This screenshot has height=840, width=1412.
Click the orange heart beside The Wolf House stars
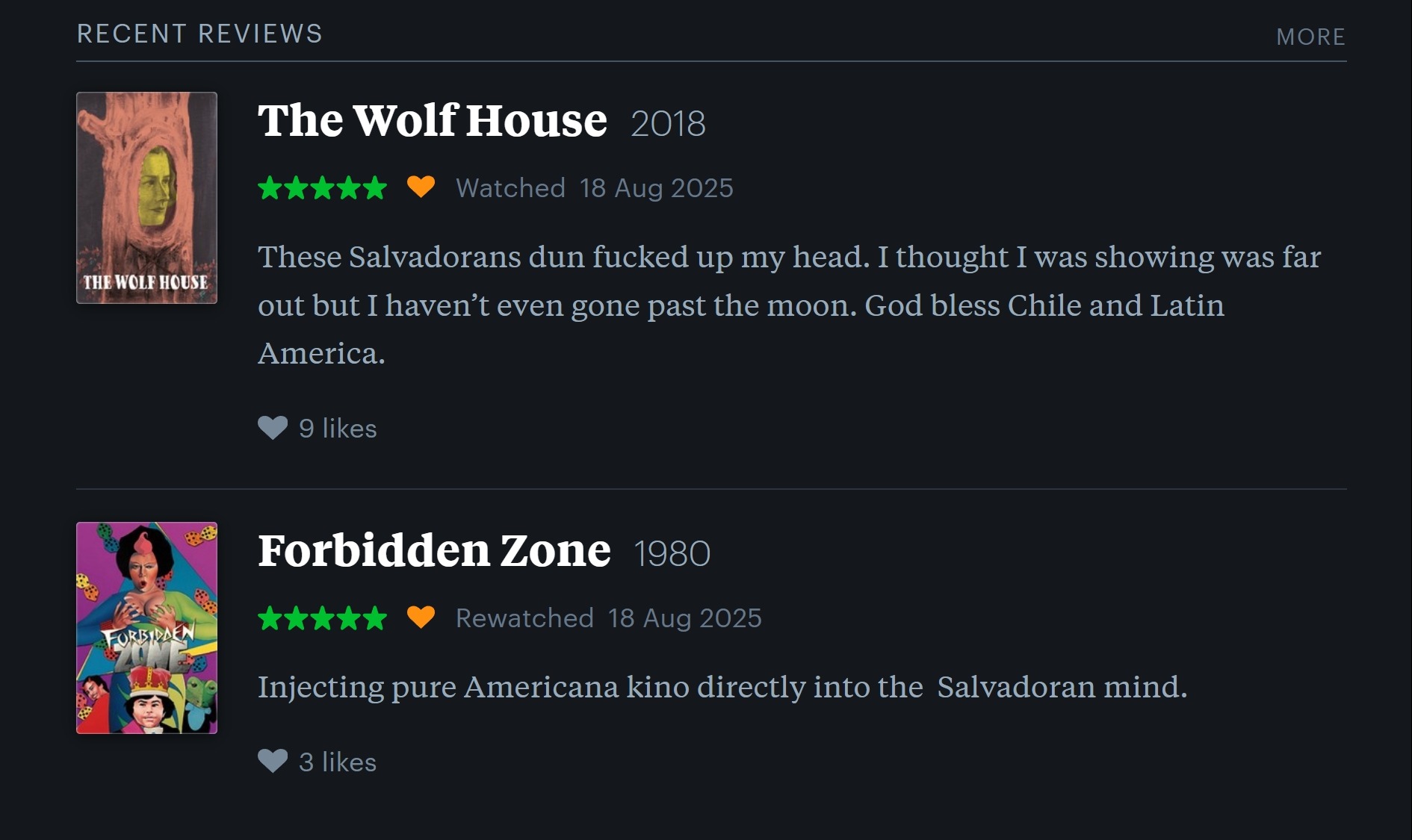click(x=421, y=187)
